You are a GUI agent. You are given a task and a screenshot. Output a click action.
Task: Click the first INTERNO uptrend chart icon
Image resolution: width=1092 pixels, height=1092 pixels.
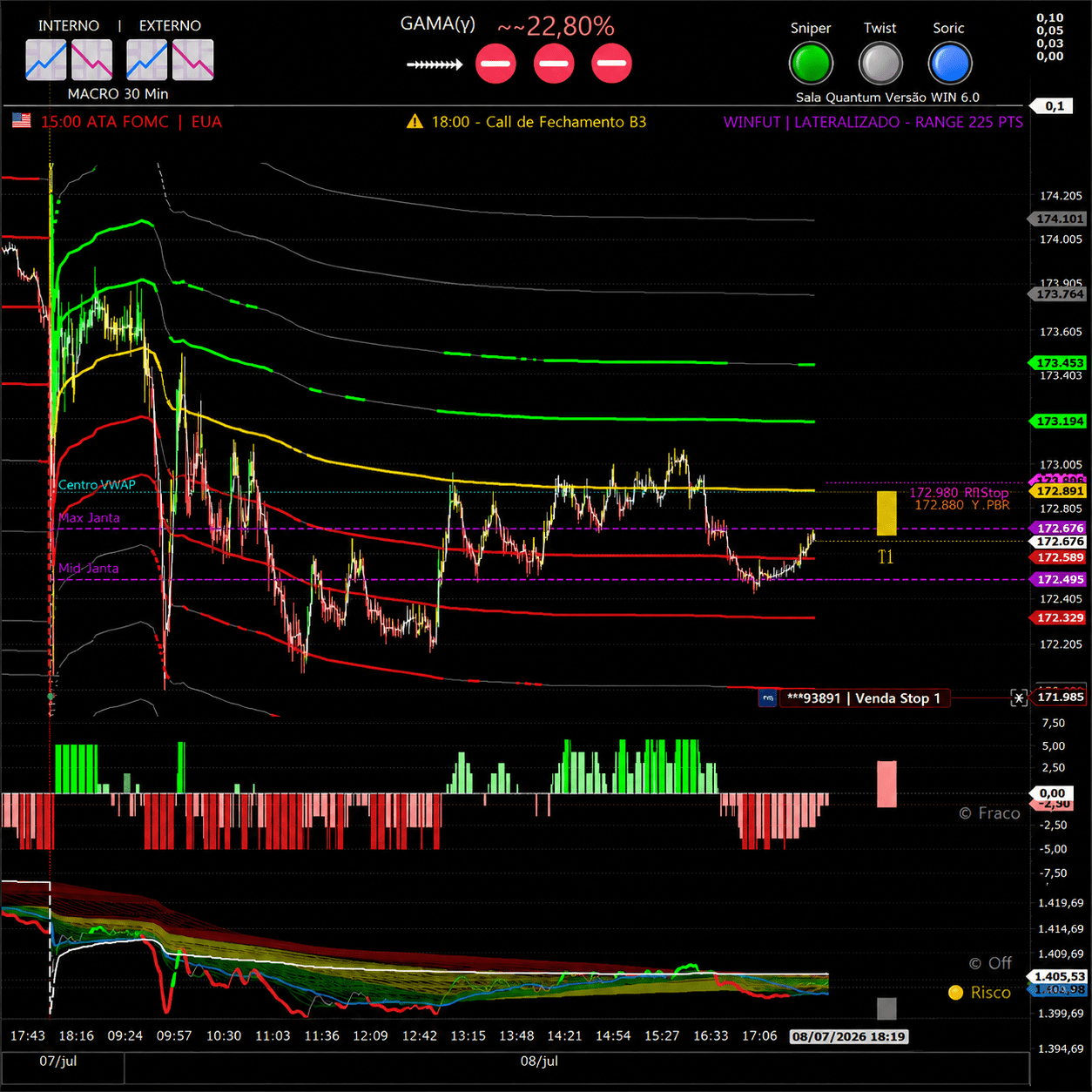46,60
